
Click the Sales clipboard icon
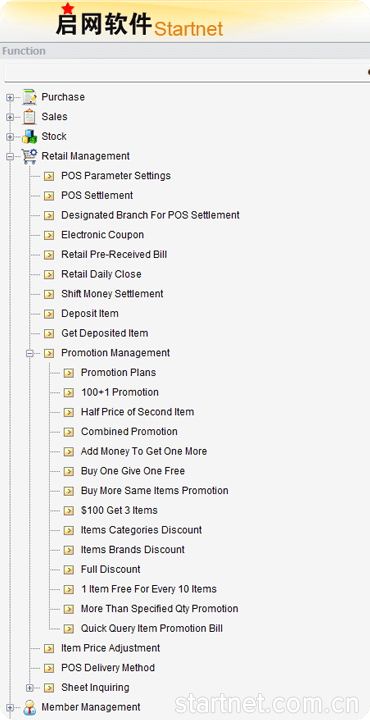tap(29, 117)
